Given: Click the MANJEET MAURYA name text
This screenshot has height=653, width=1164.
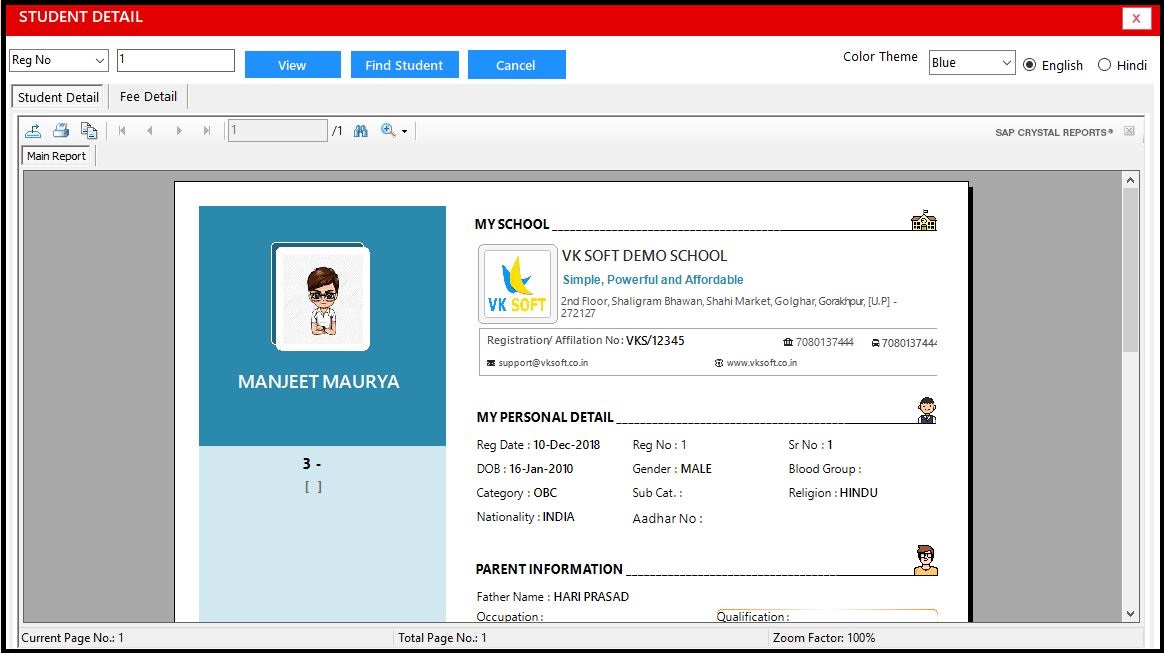Looking at the screenshot, I should (x=318, y=381).
